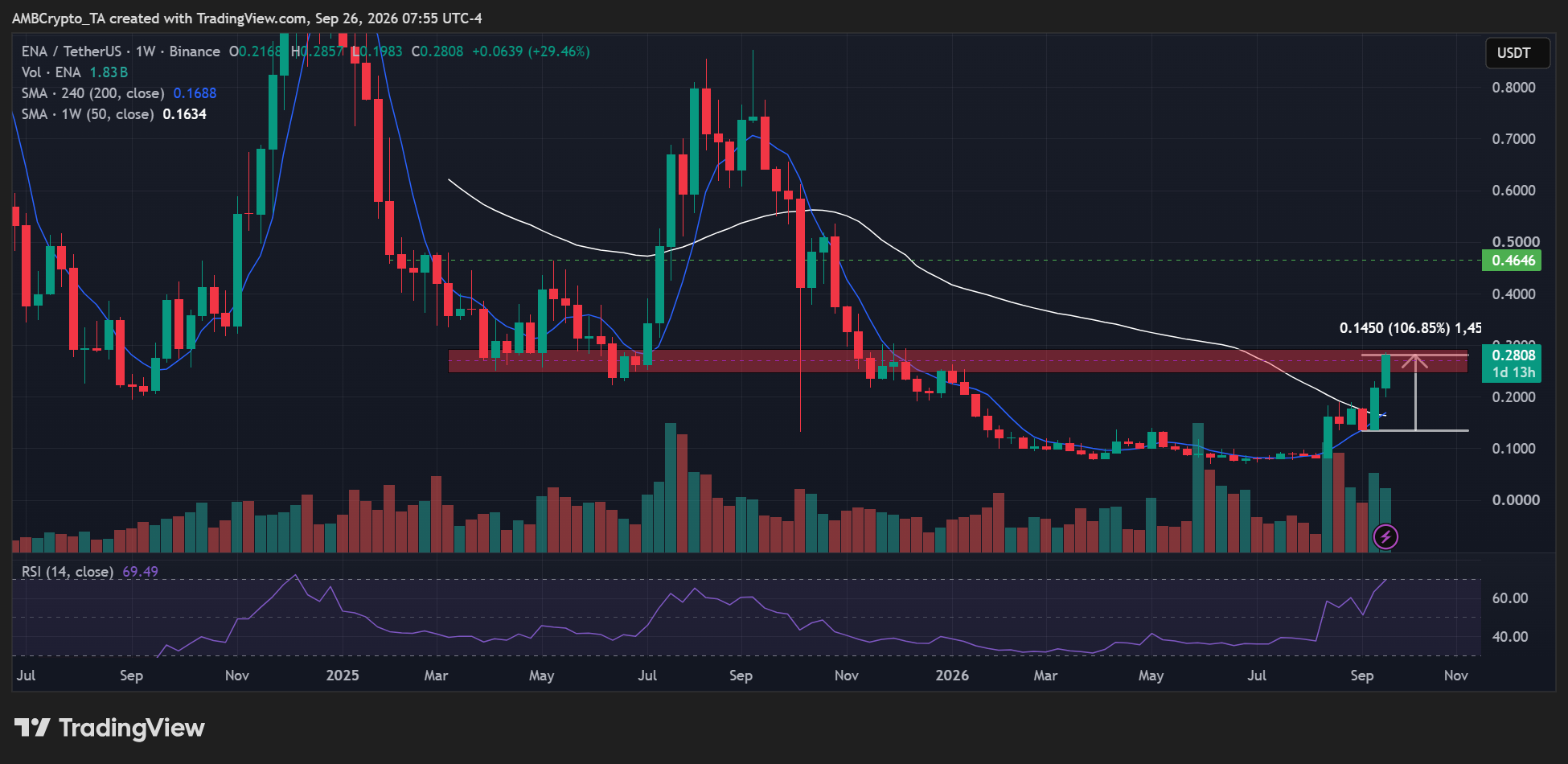
Task: Click the latest green weekly candle
Action: click(1386, 371)
